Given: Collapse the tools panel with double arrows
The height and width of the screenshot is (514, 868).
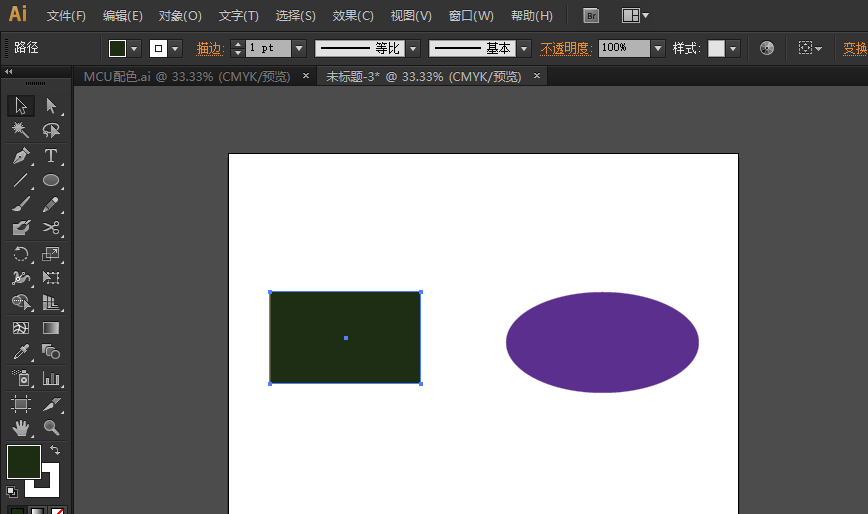Looking at the screenshot, I should click(8, 71).
